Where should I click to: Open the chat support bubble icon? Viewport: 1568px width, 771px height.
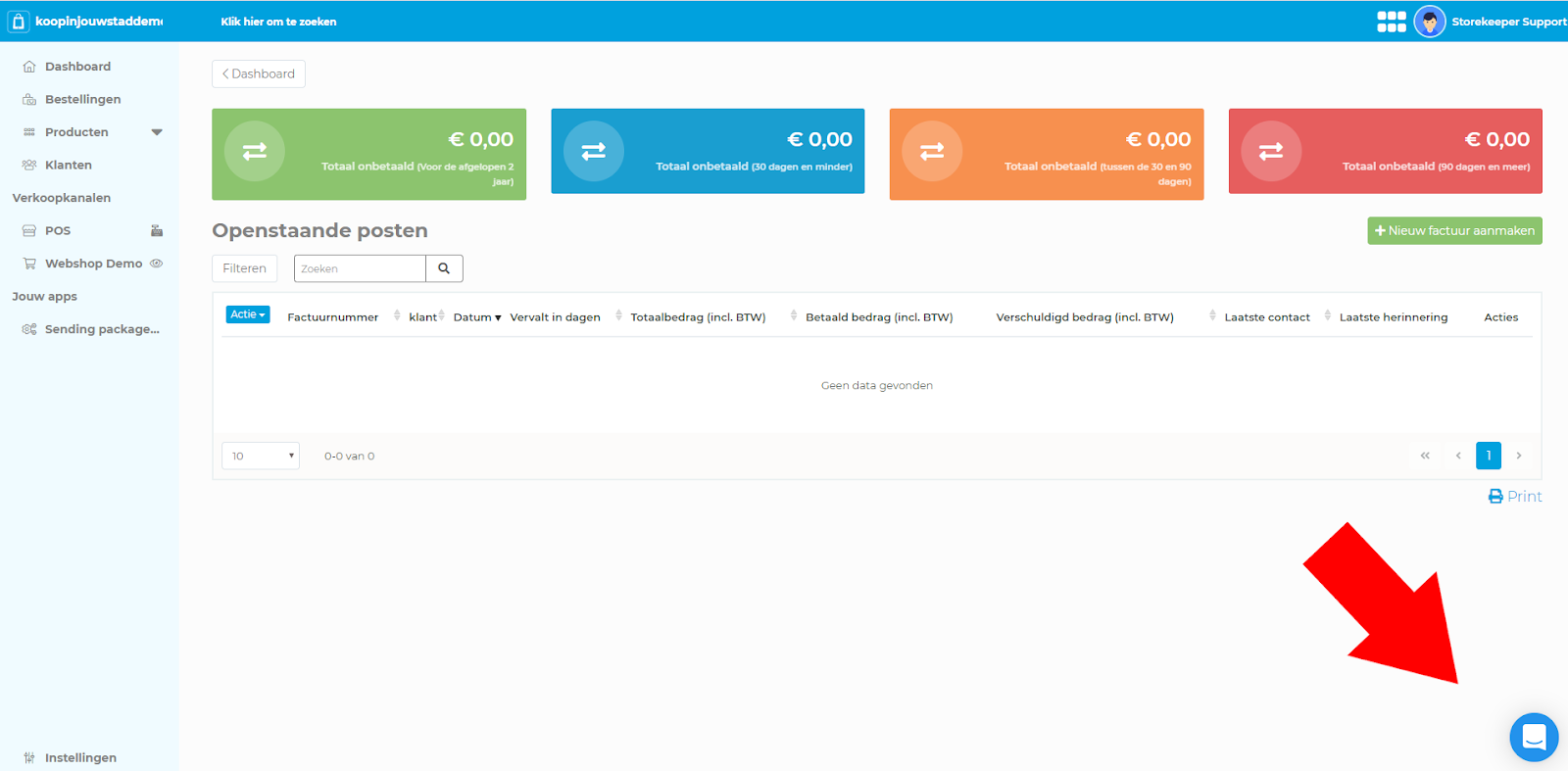tap(1534, 737)
